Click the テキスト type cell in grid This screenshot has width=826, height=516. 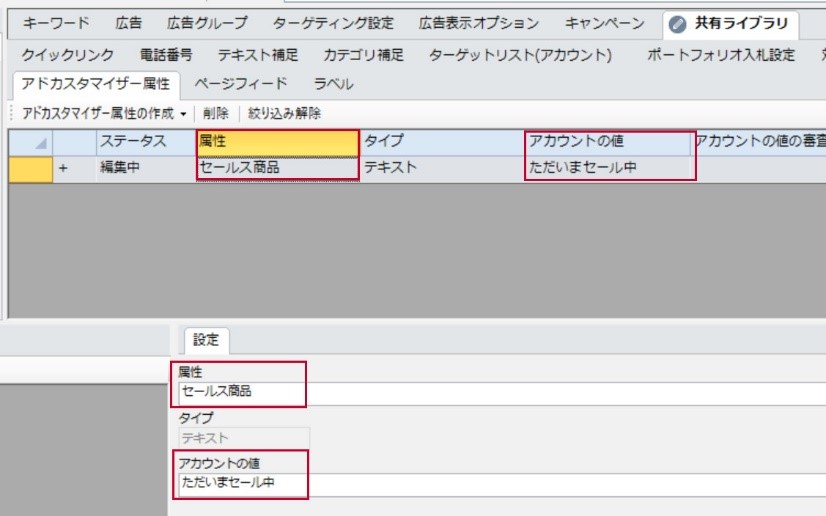[x=441, y=168]
